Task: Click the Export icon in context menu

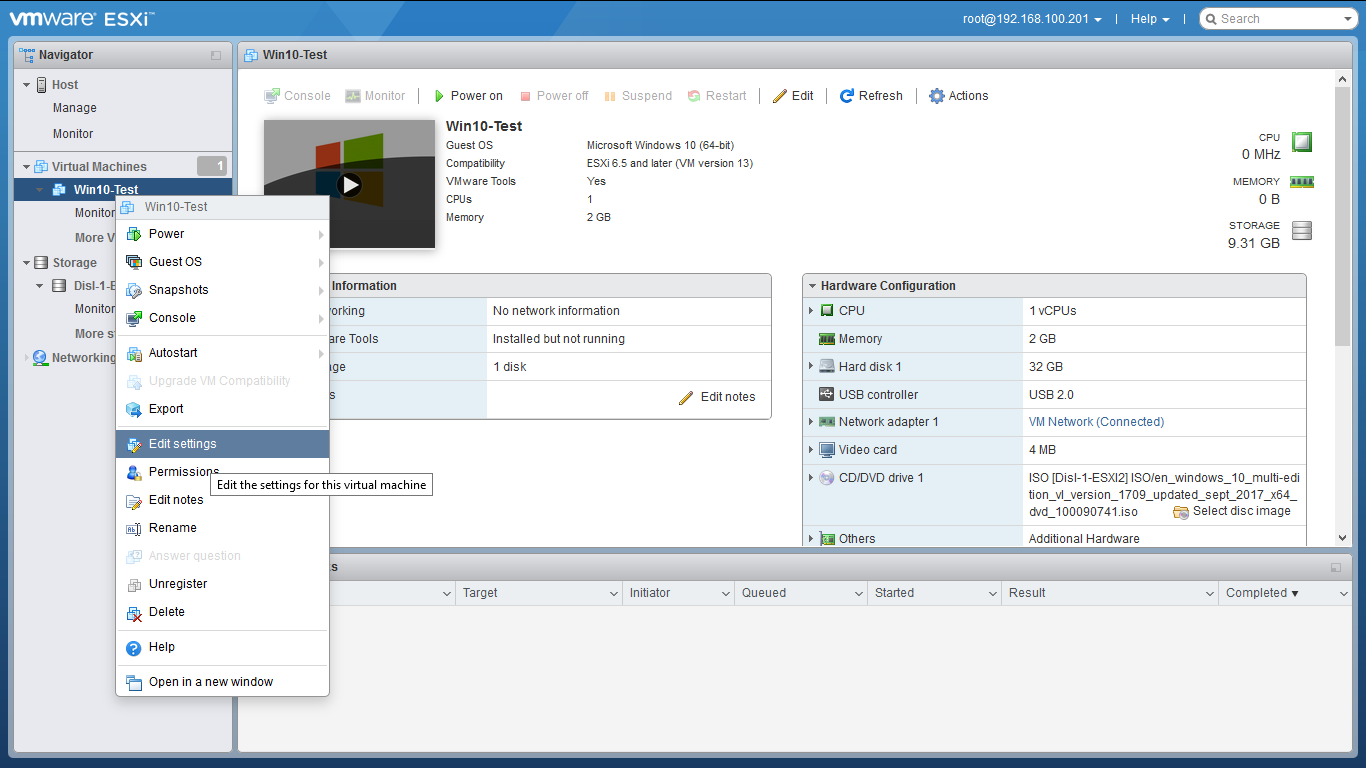Action: pos(134,409)
